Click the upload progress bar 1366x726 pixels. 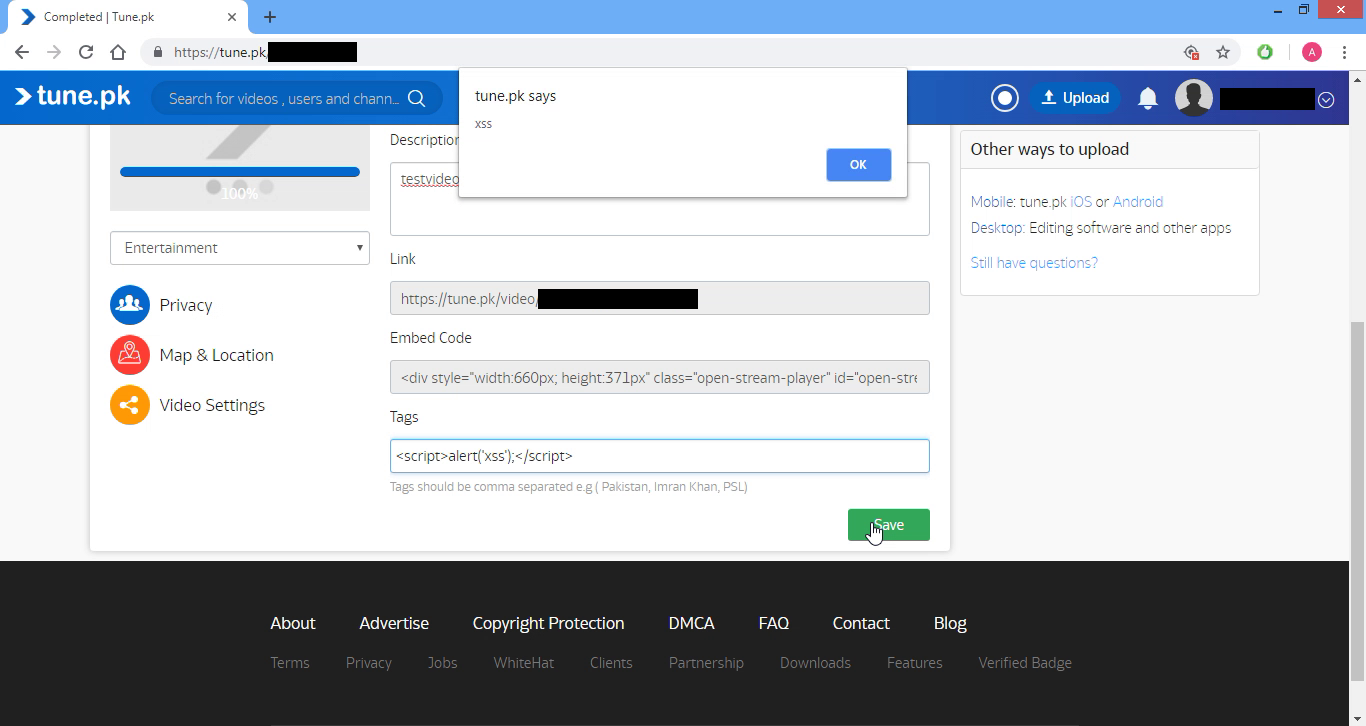pyautogui.click(x=240, y=172)
